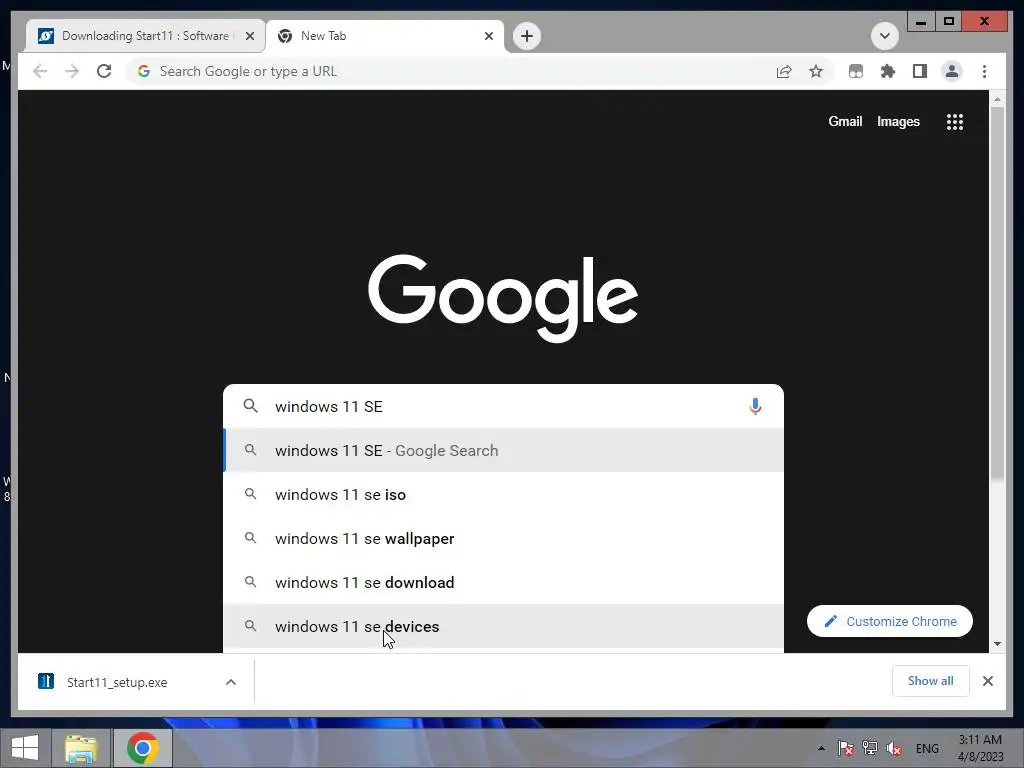Click the Google search box text

pos(328,406)
